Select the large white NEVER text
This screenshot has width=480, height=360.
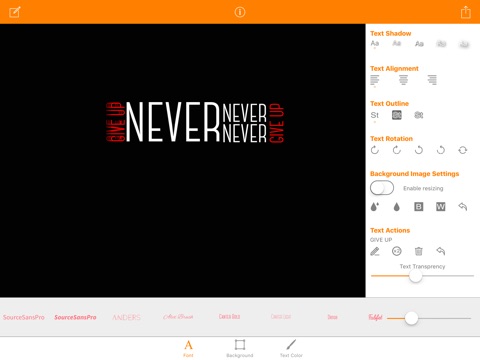click(172, 122)
